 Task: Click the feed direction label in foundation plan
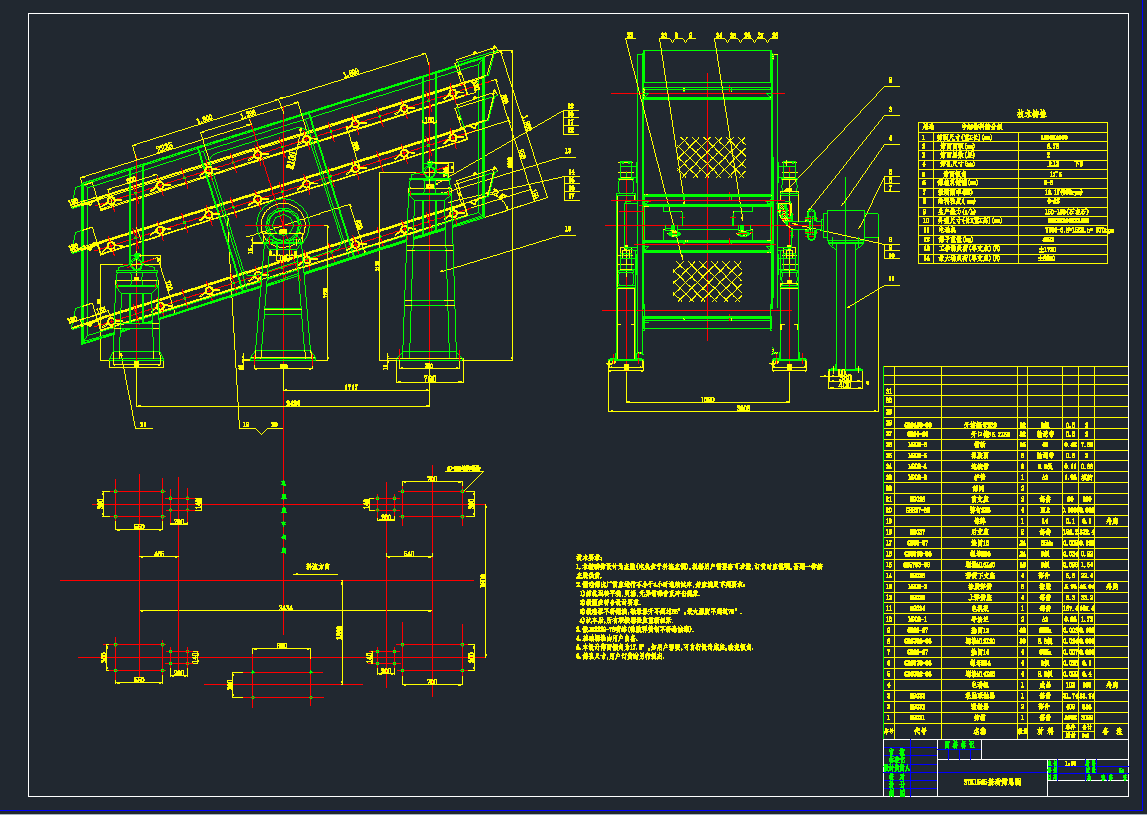[318, 566]
